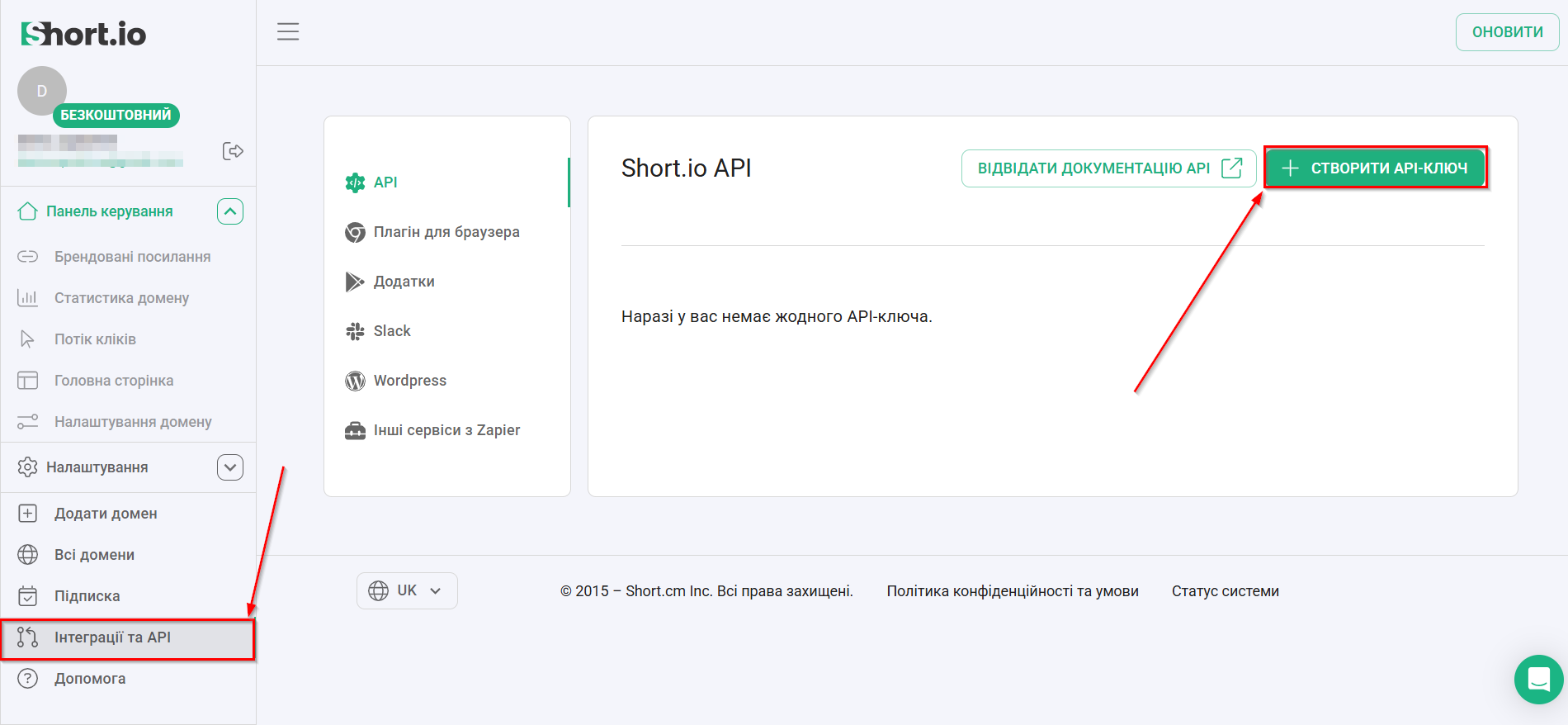The image size is (1568, 725).
Task: Click the gear icon beside Налаштування
Action: [27, 467]
